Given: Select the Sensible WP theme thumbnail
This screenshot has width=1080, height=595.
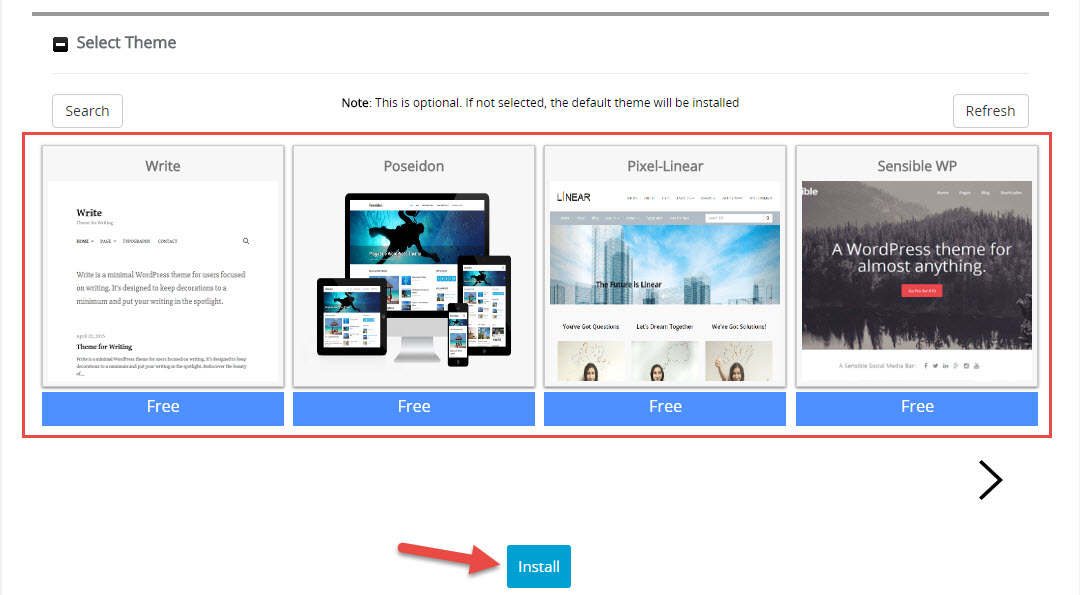Looking at the screenshot, I should [917, 282].
